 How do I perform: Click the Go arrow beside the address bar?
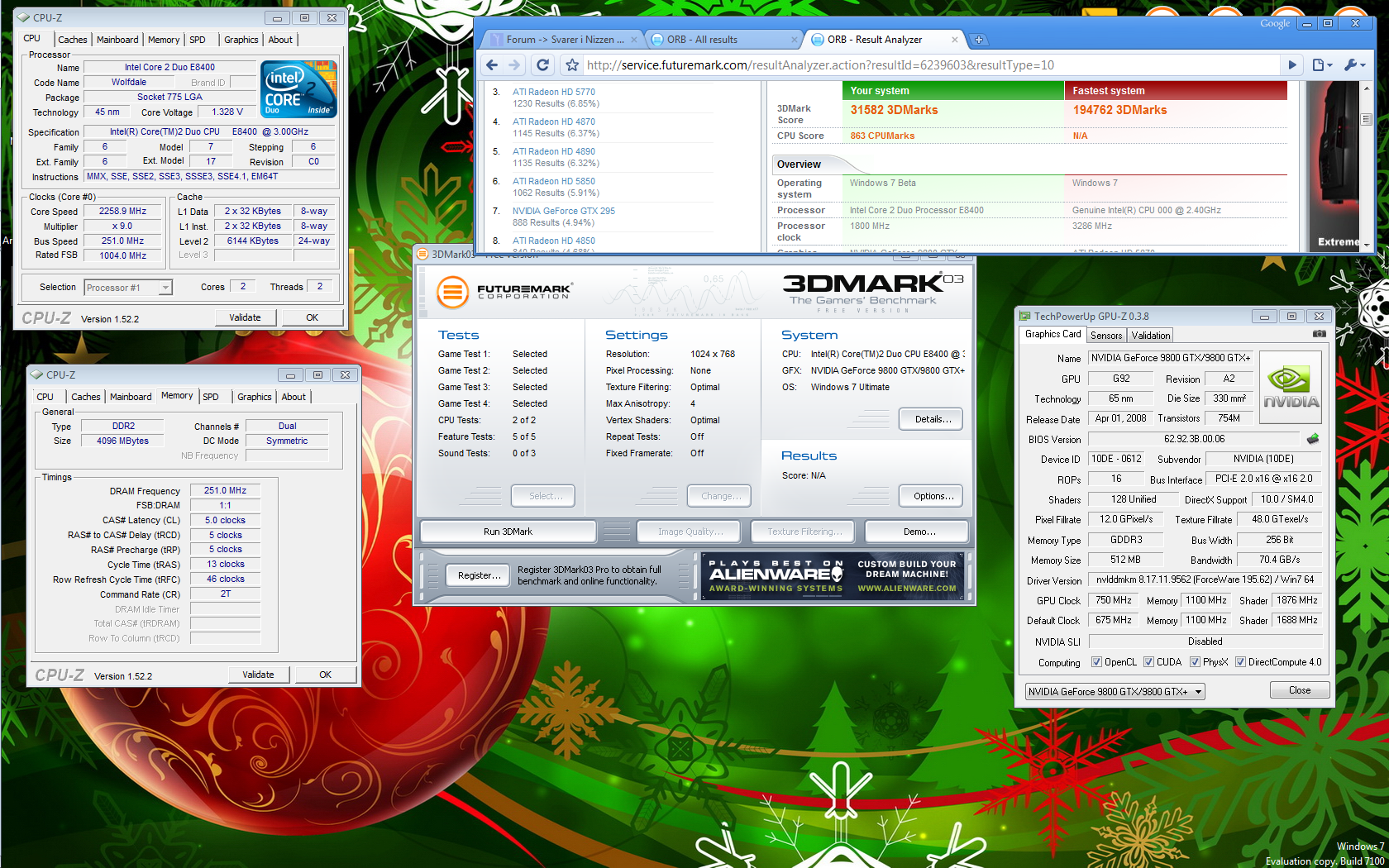click(x=1291, y=65)
